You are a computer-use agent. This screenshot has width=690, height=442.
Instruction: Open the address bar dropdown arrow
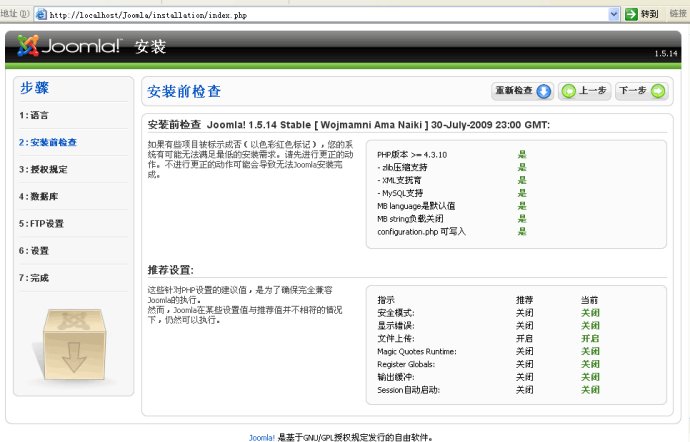tap(614, 15)
